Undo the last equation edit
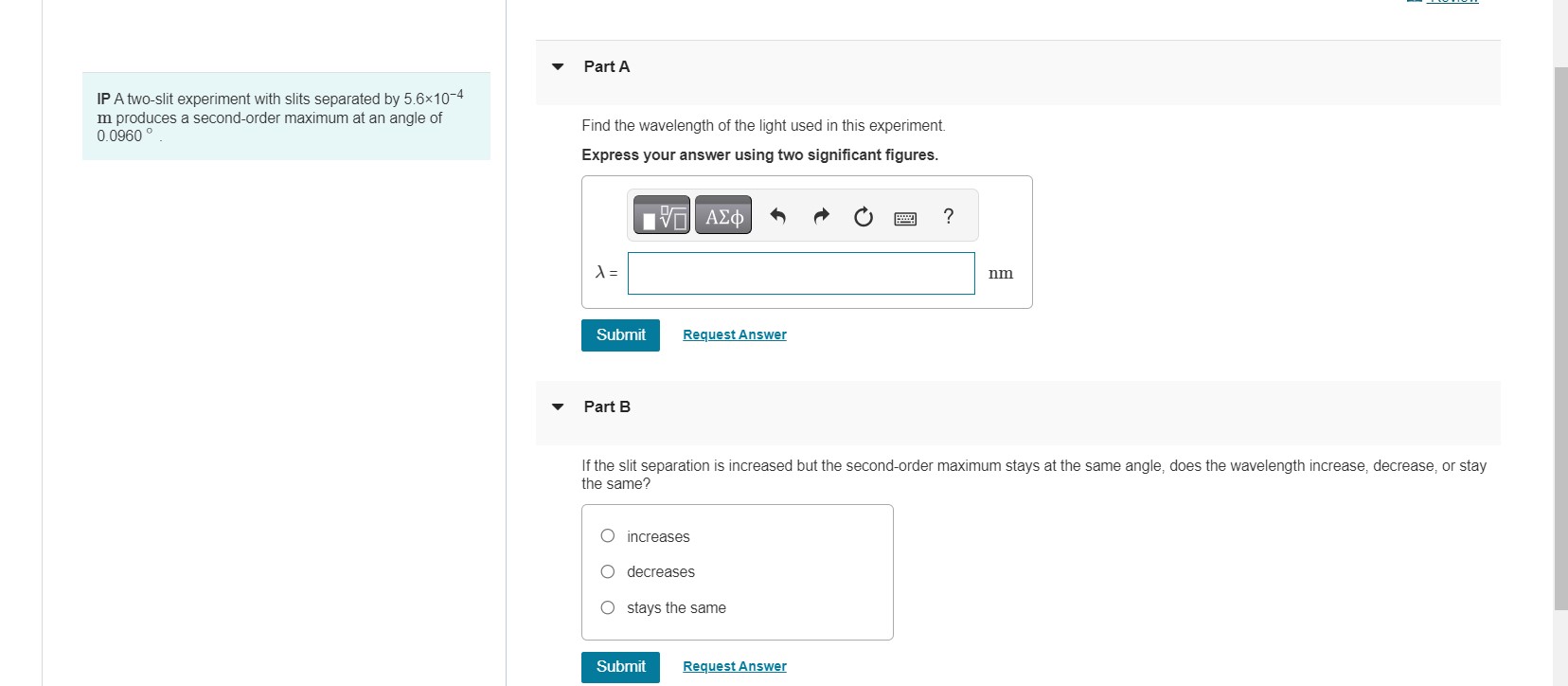The image size is (1568, 686). click(777, 215)
